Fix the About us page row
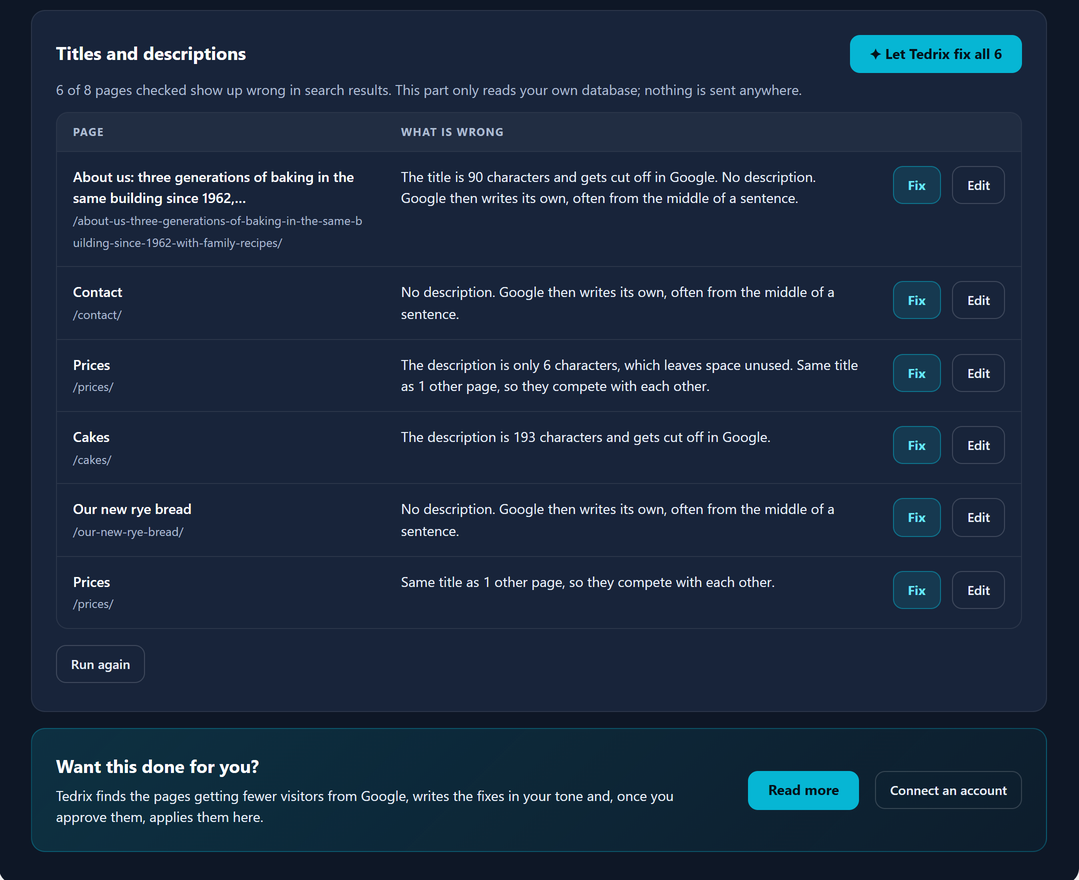This screenshot has height=880, width=1079. pos(916,185)
